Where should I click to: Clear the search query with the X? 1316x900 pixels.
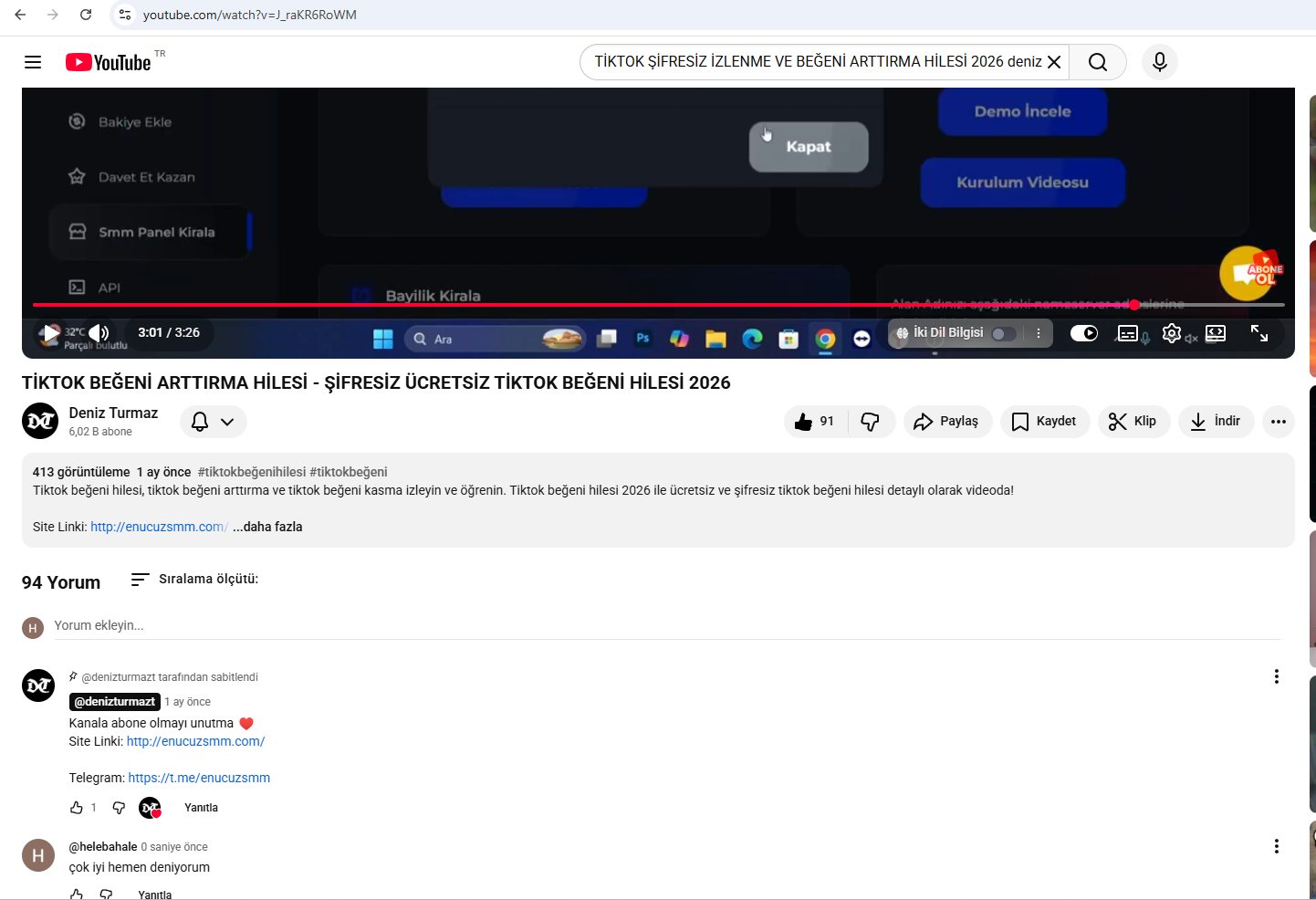[x=1054, y=62]
